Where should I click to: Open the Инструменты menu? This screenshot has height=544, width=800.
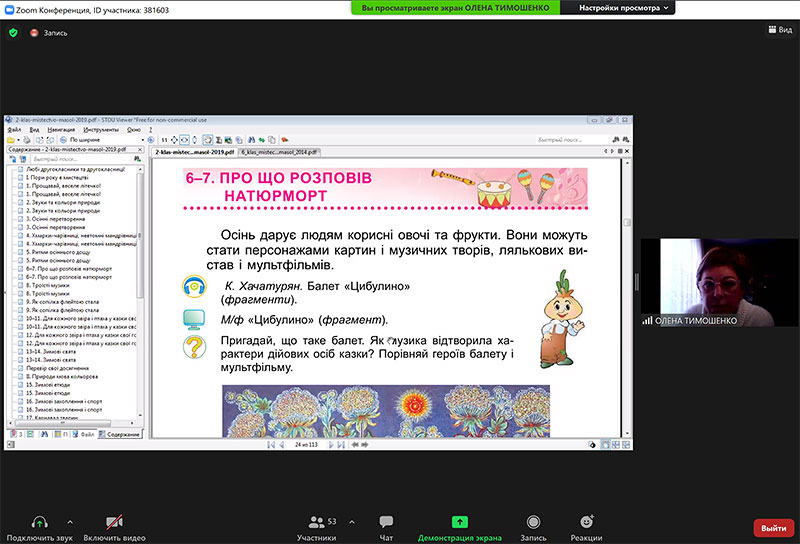101,130
